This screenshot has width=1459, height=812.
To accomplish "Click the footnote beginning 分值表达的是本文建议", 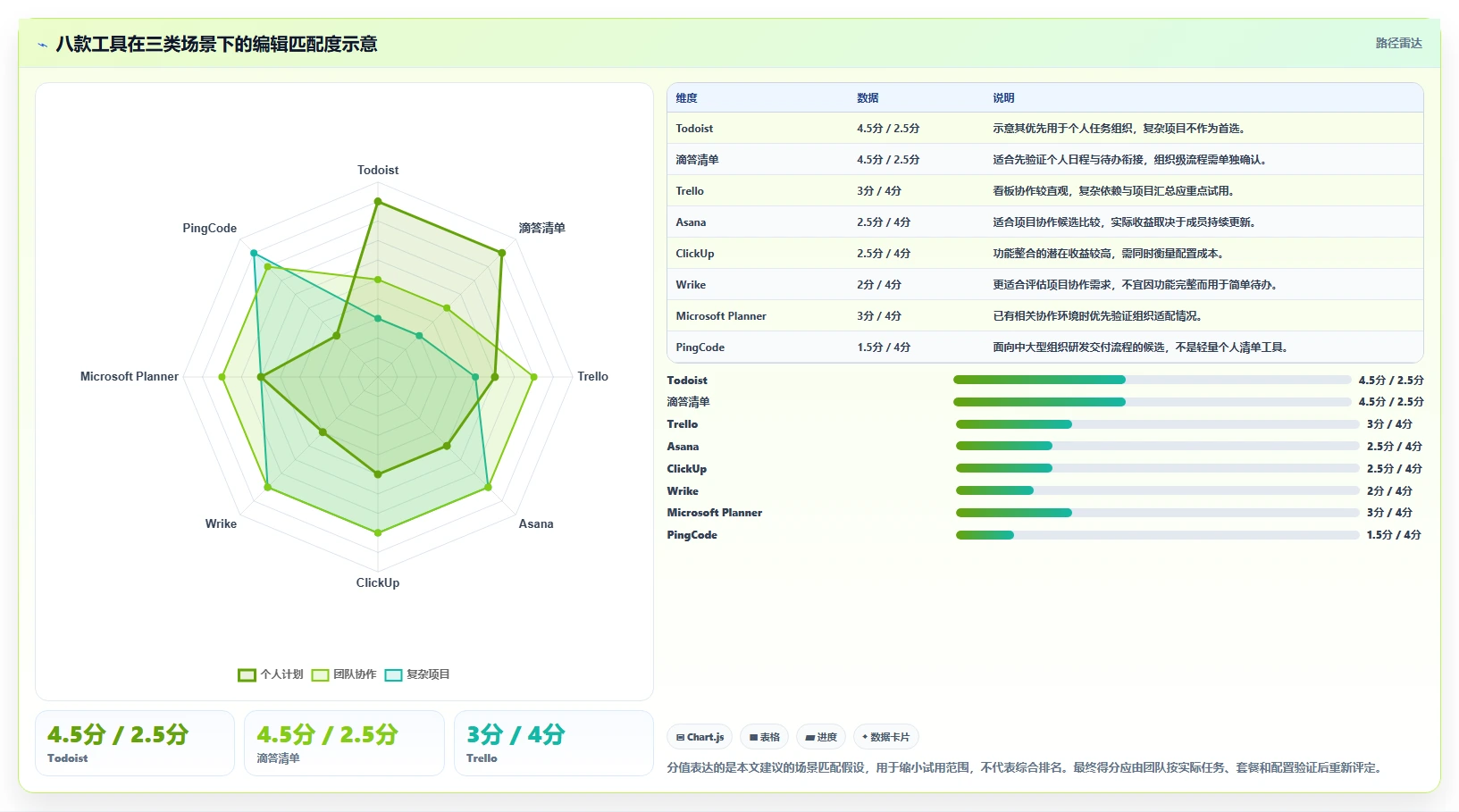I will [1027, 767].
